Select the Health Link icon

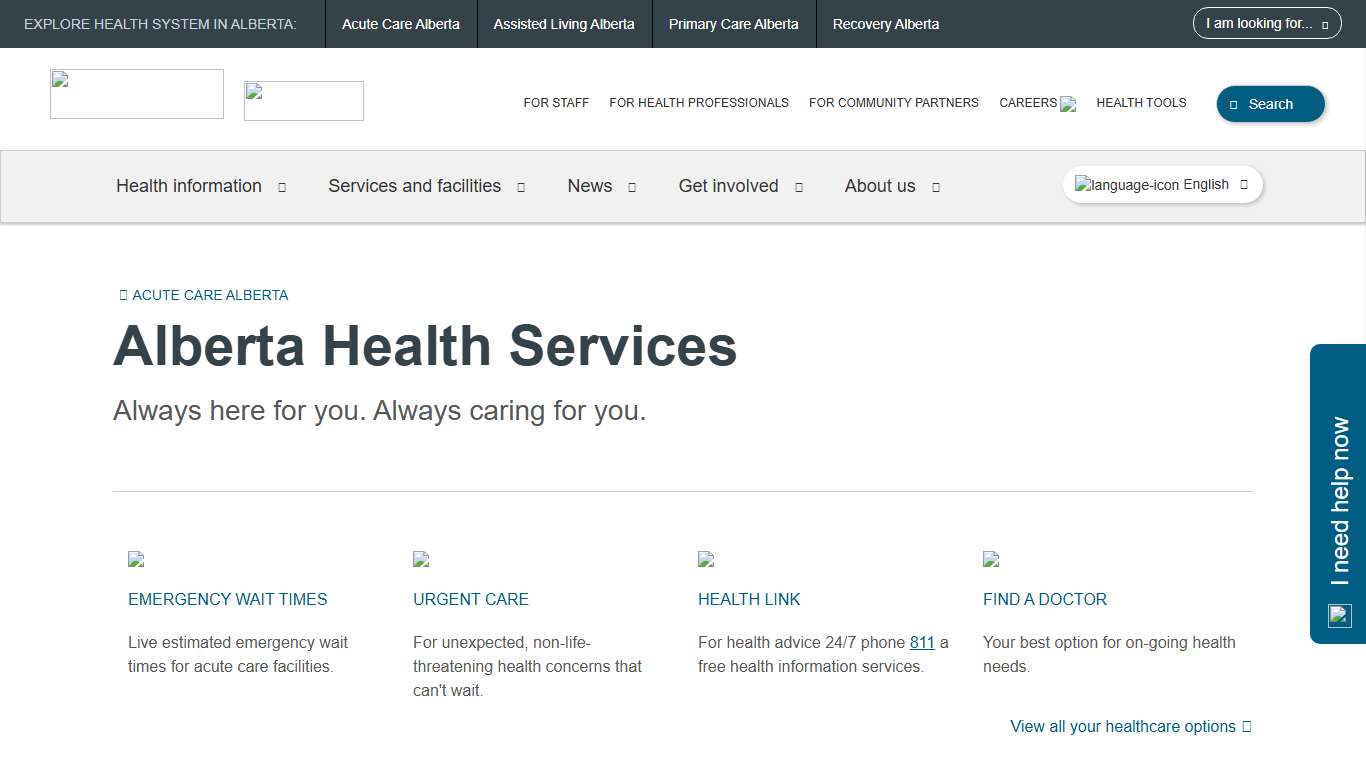coord(706,559)
